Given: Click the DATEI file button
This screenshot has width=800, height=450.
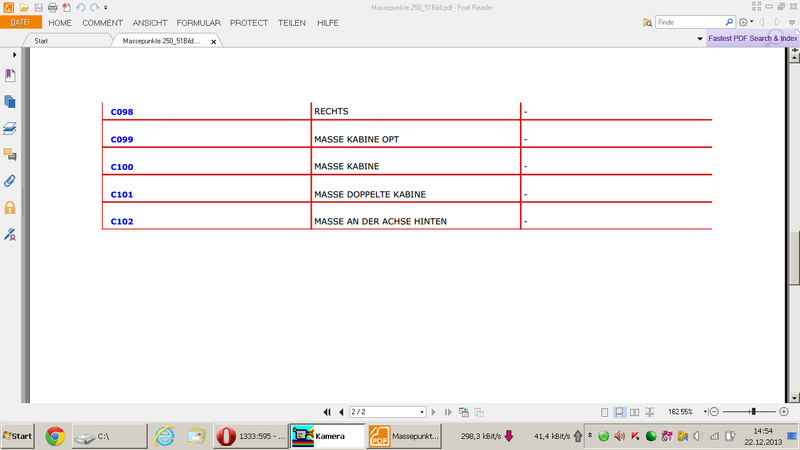Looking at the screenshot, I should [21, 23].
